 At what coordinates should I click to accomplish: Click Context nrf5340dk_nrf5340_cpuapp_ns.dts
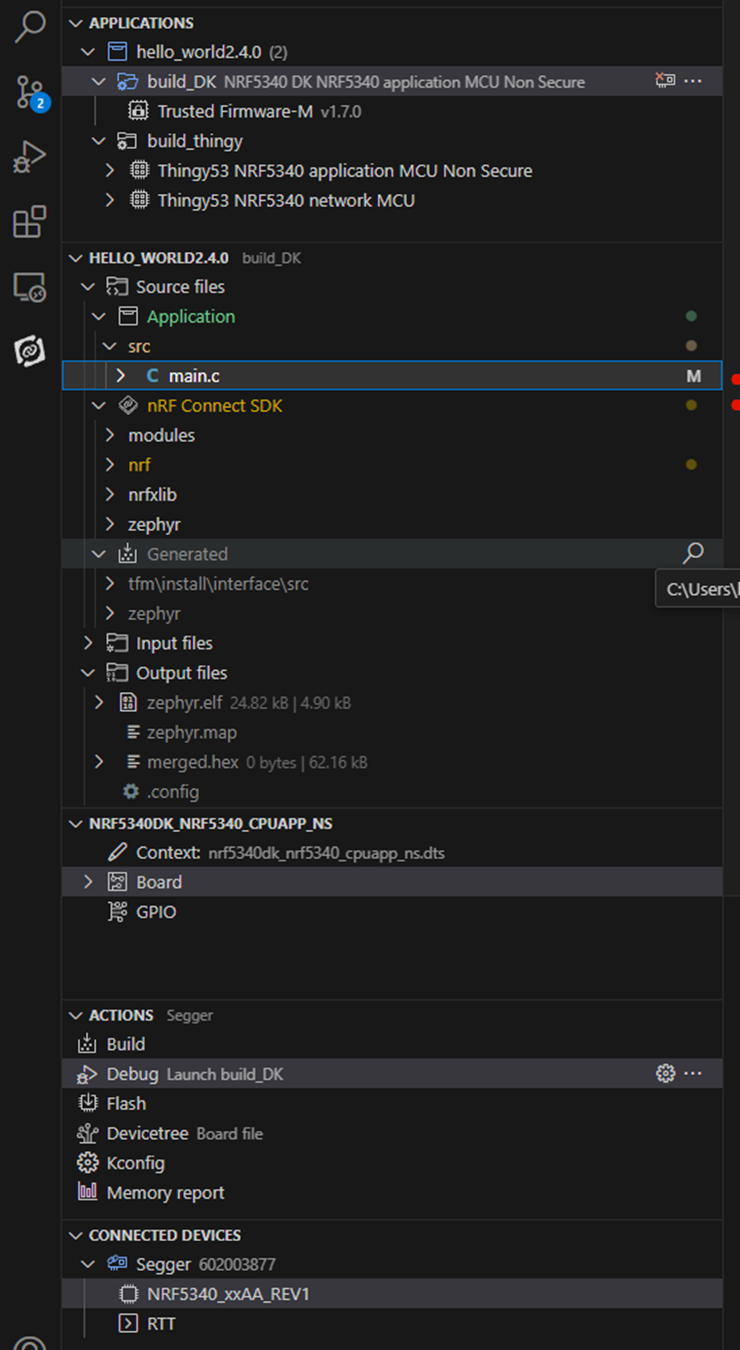(392, 853)
